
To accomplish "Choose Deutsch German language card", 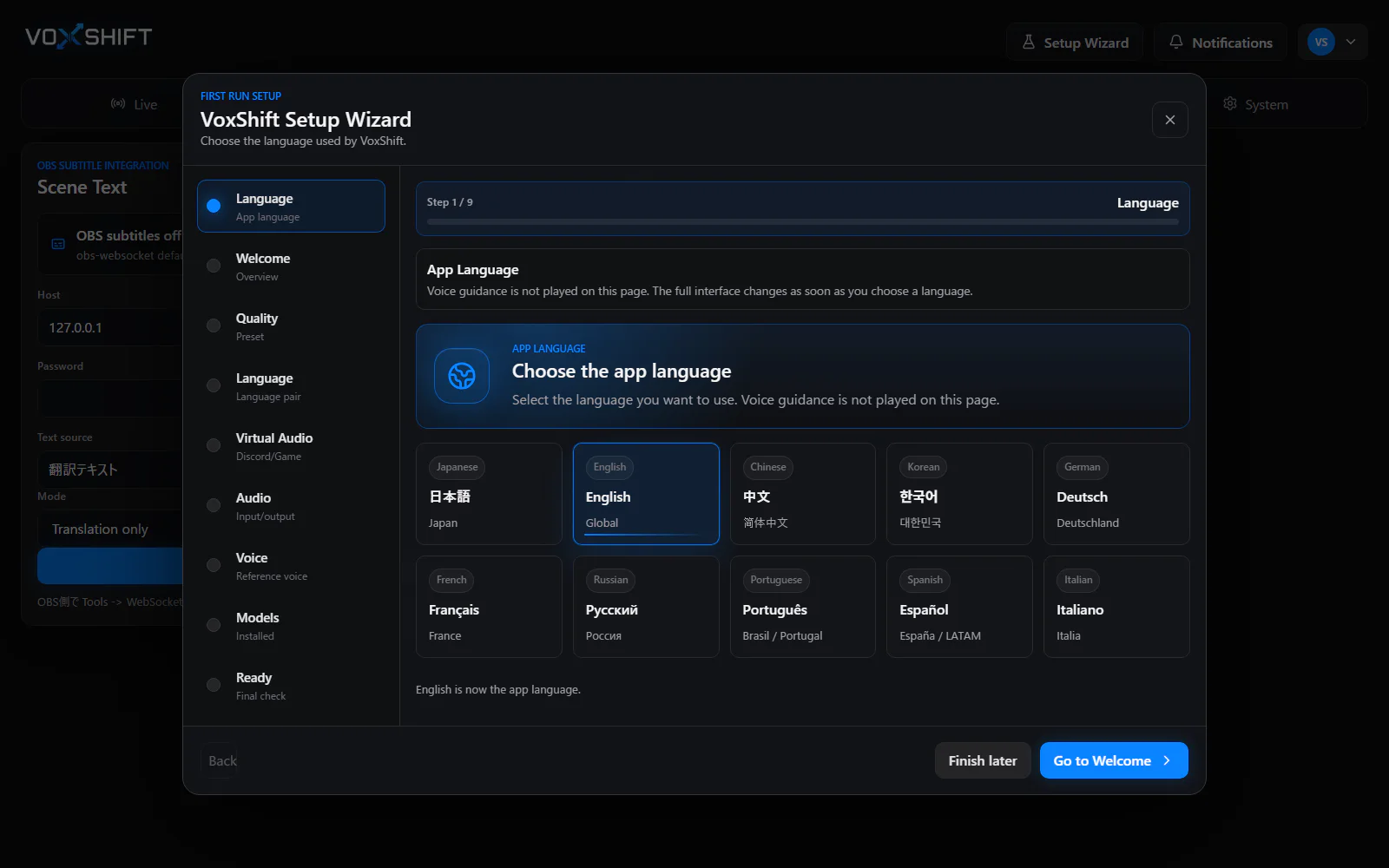I will point(1116,494).
